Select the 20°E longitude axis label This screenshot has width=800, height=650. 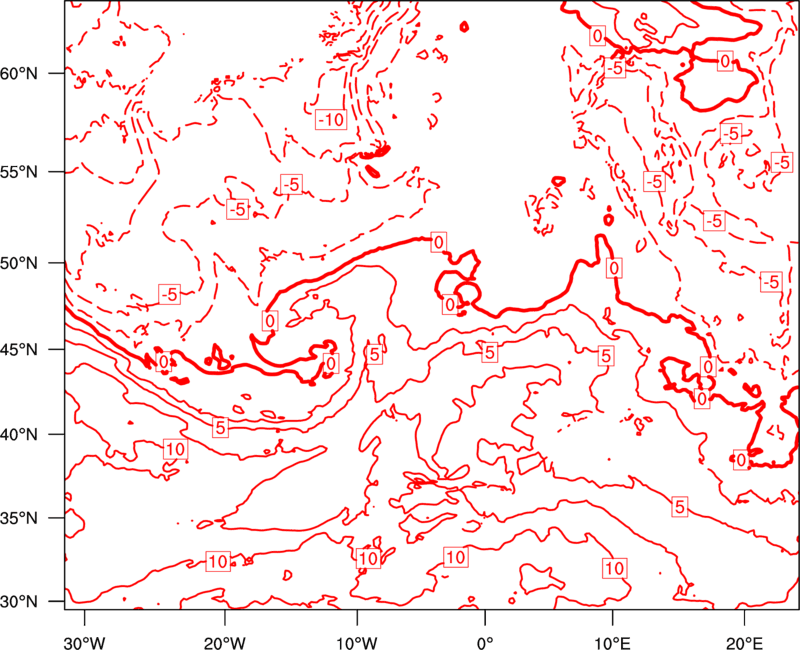[x=744, y=643]
